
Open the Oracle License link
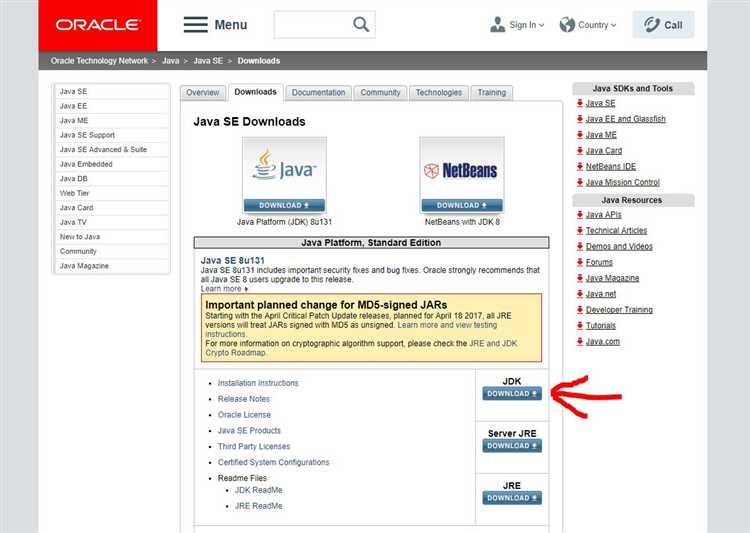coord(244,414)
